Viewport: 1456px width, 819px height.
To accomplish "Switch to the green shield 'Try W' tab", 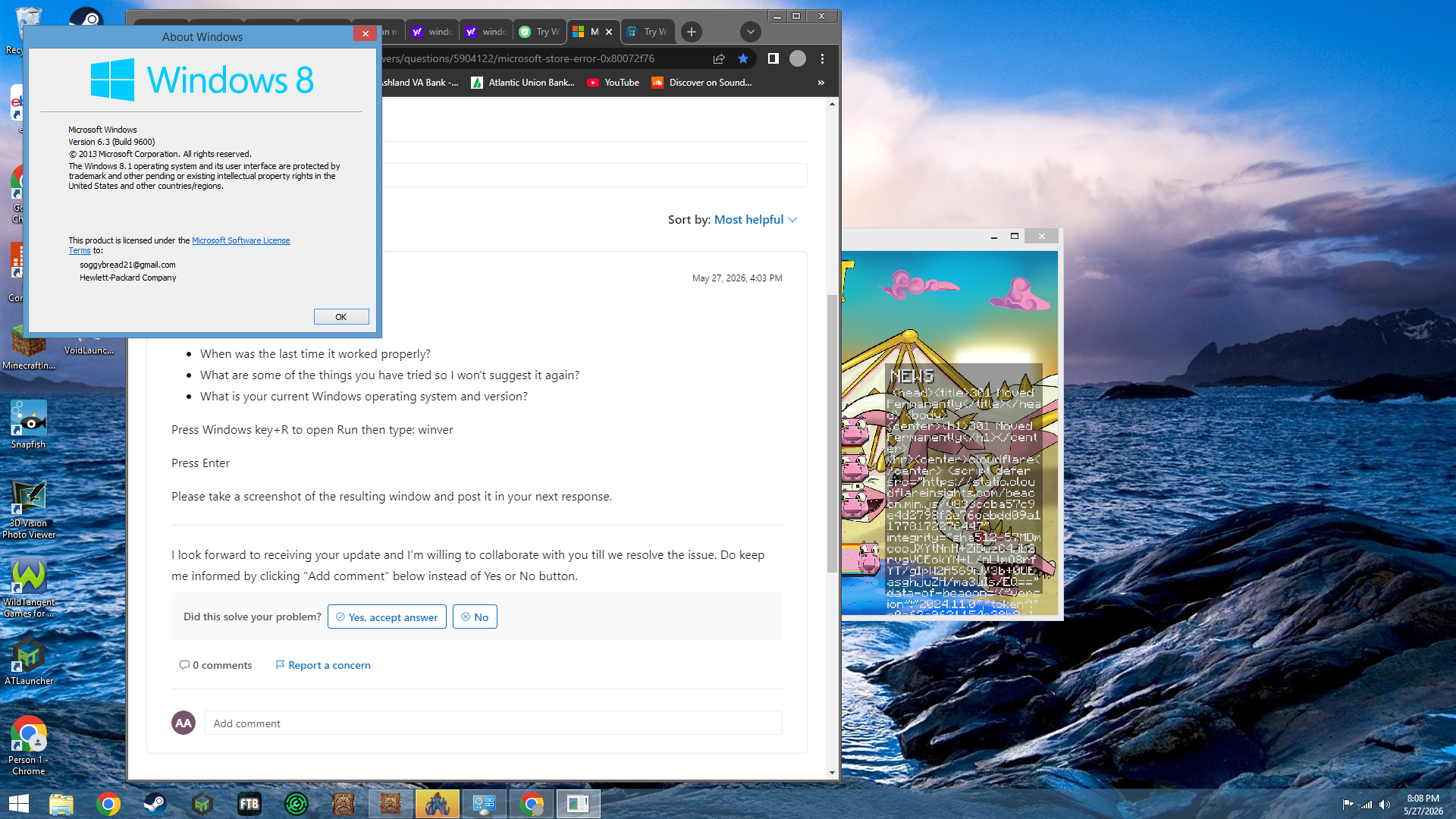I will pos(540,32).
